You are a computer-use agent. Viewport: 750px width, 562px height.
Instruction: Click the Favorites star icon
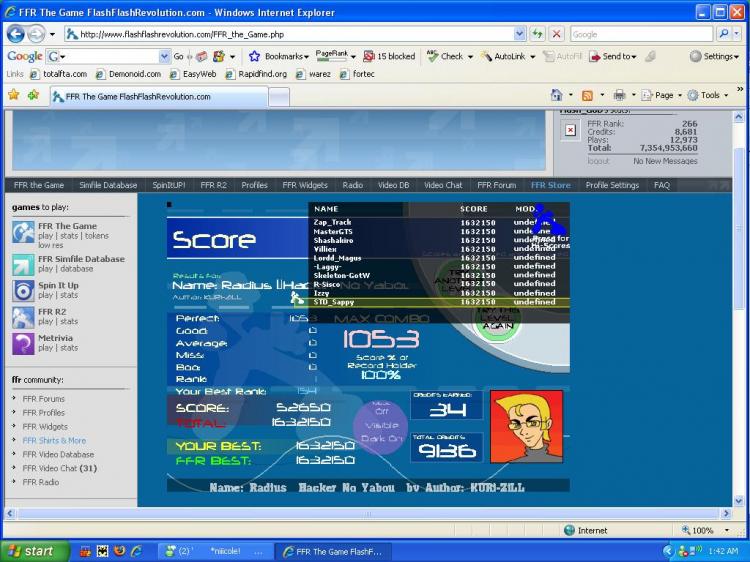coord(14,95)
